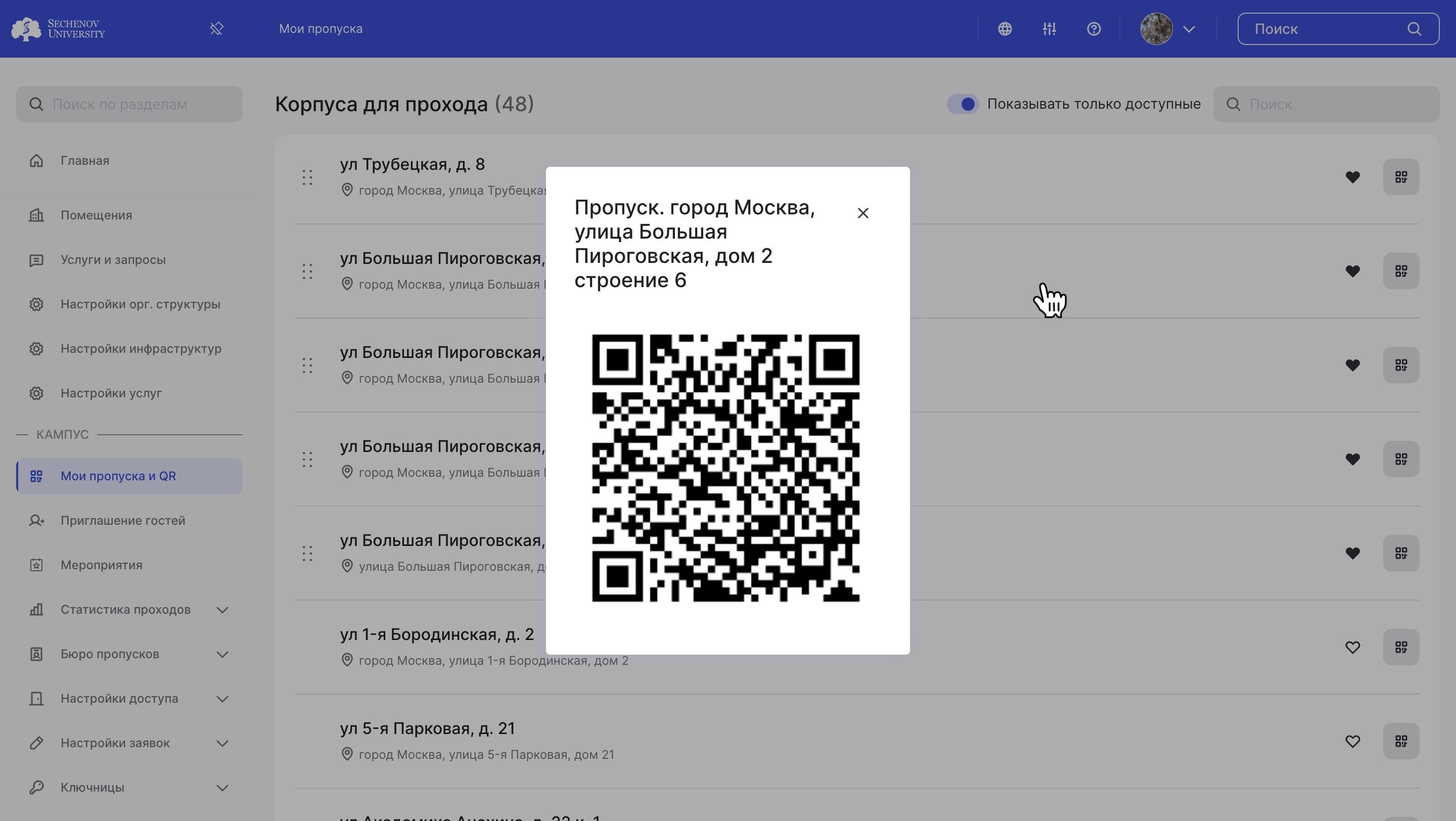Expand Настройки заявок chevron

[222, 743]
